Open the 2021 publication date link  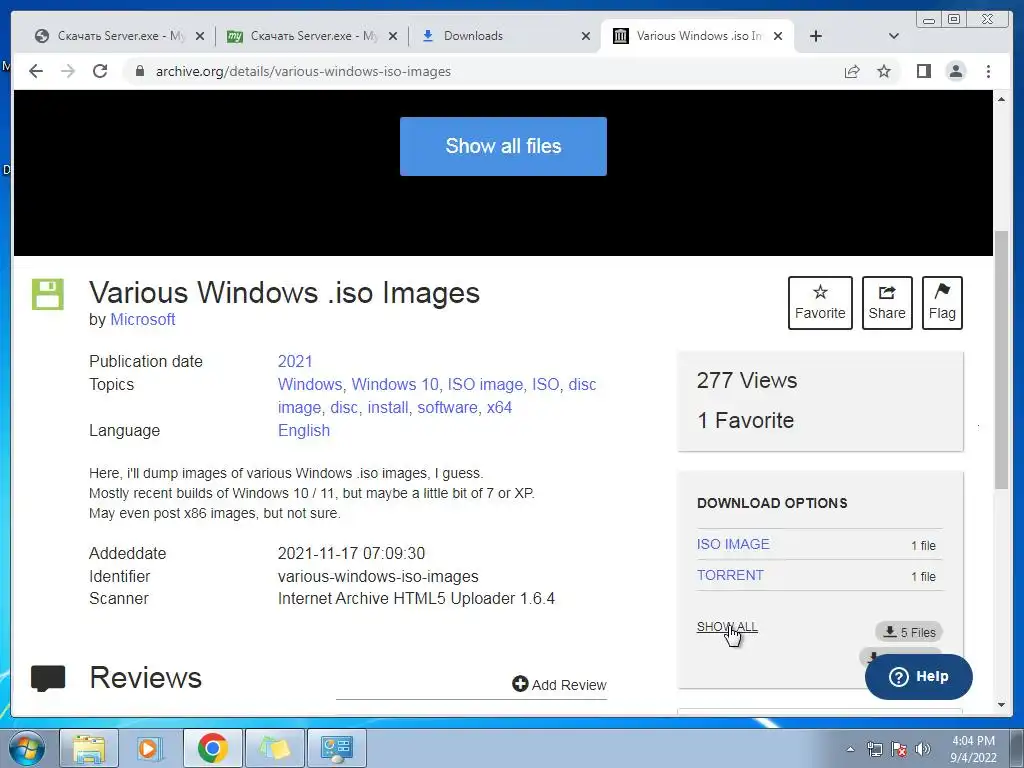click(295, 361)
